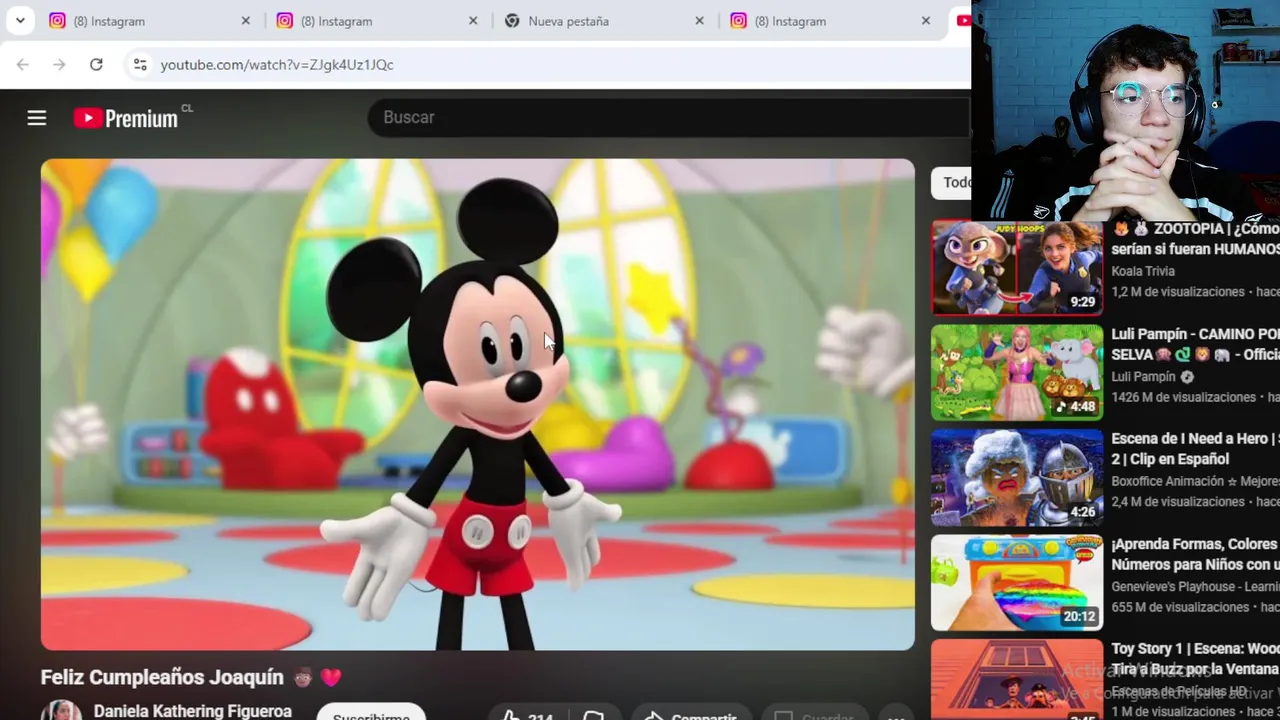Open the I Need a Hero thumbnail

[1017, 477]
